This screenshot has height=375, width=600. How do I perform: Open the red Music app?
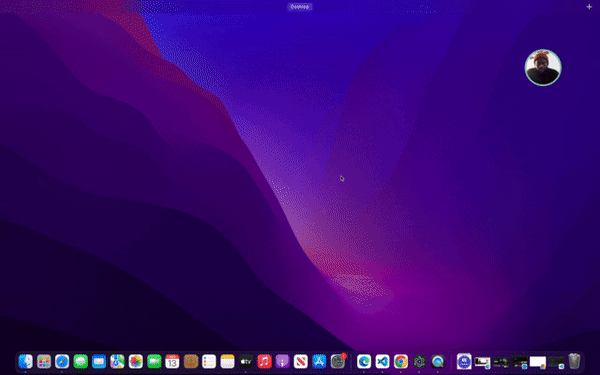[x=264, y=361]
